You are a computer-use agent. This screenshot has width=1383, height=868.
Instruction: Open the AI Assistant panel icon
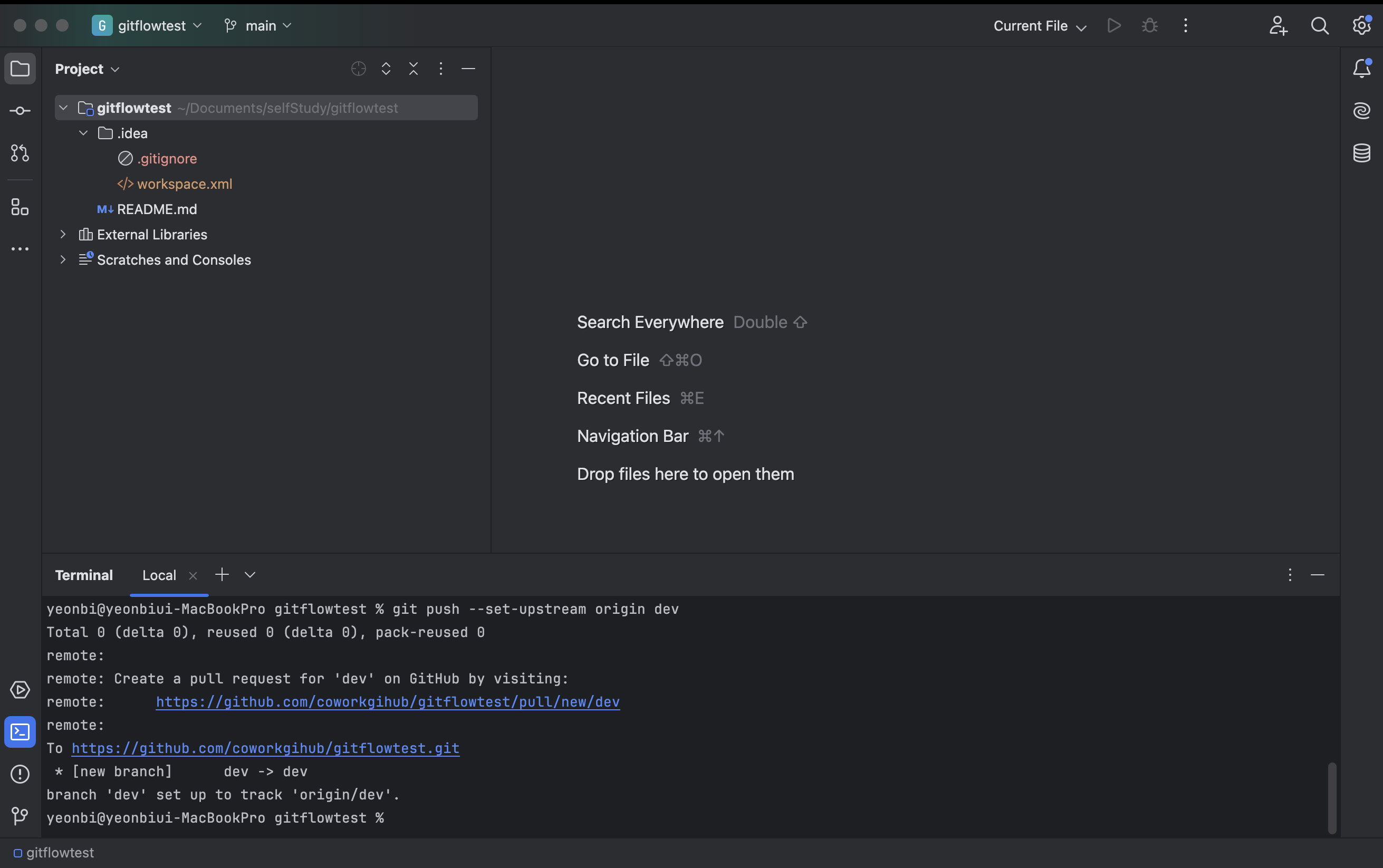(x=1361, y=111)
